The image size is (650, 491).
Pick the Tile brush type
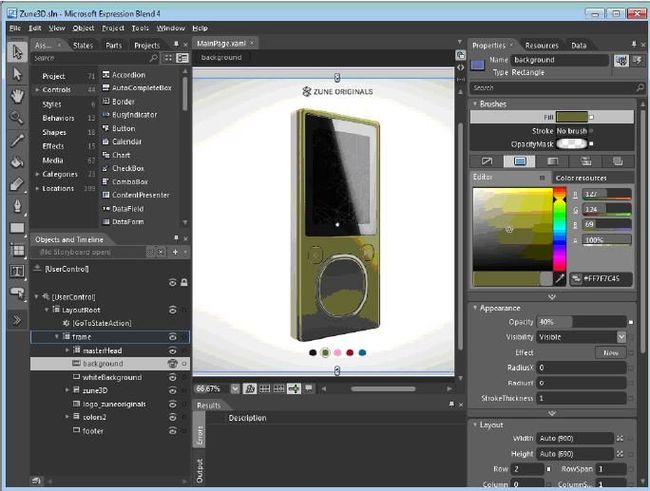585,161
